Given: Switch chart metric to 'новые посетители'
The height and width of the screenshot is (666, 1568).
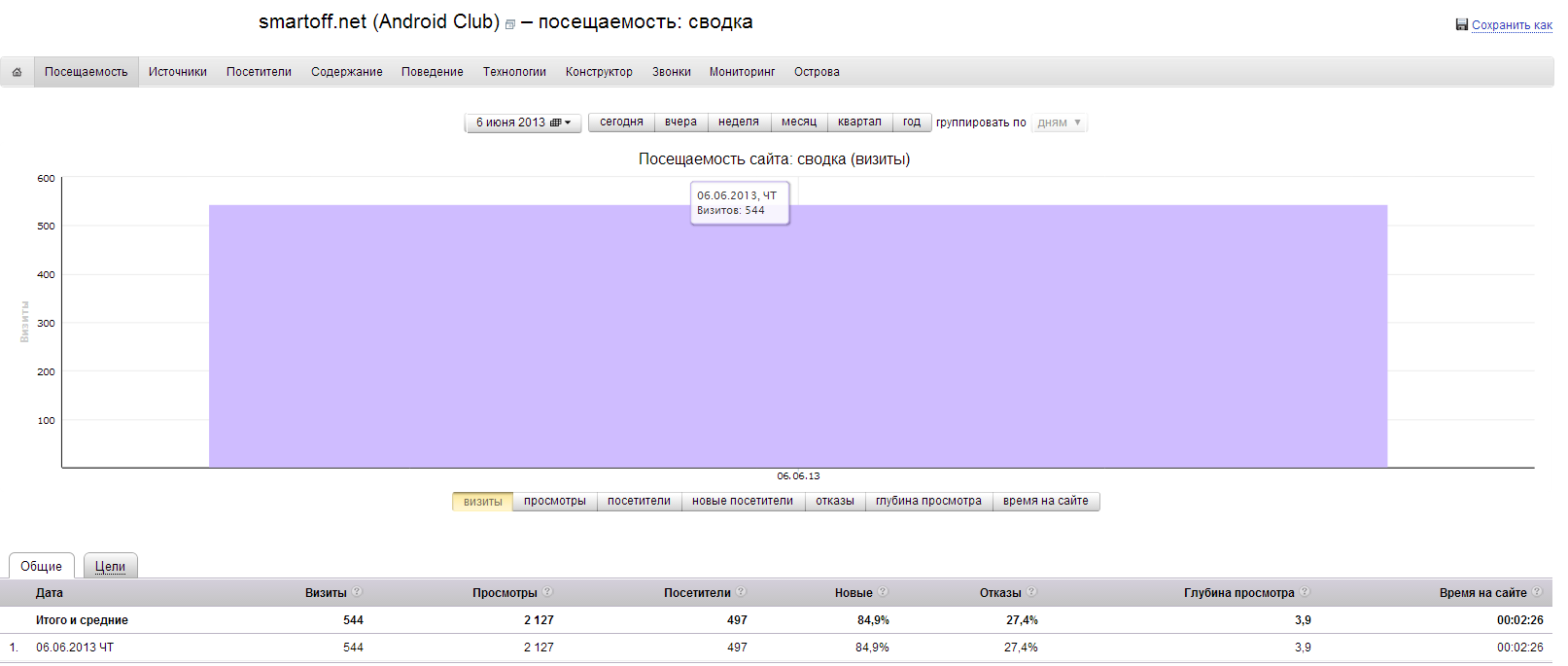Looking at the screenshot, I should (x=743, y=502).
